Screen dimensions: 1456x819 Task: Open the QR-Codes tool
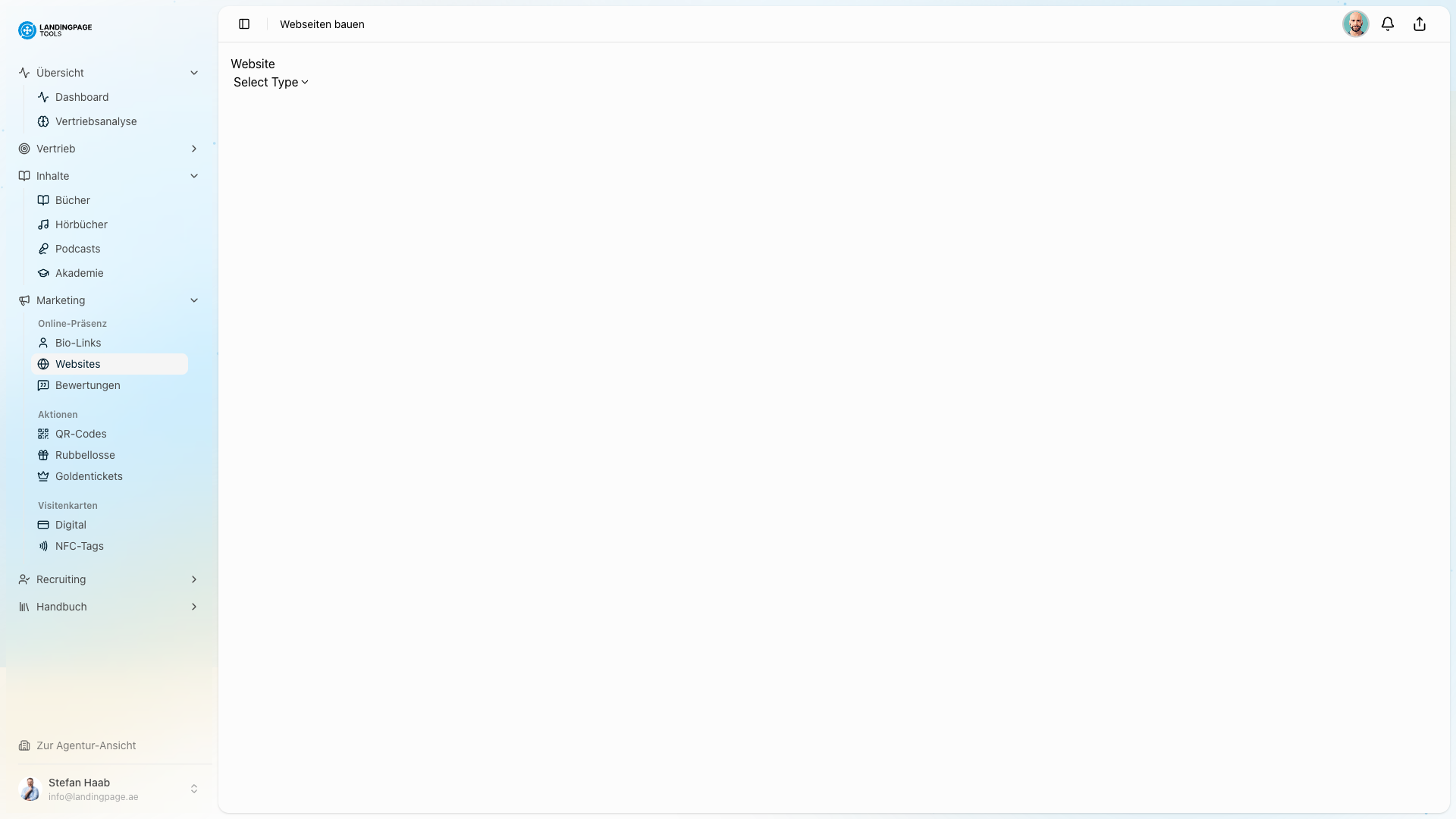point(81,434)
